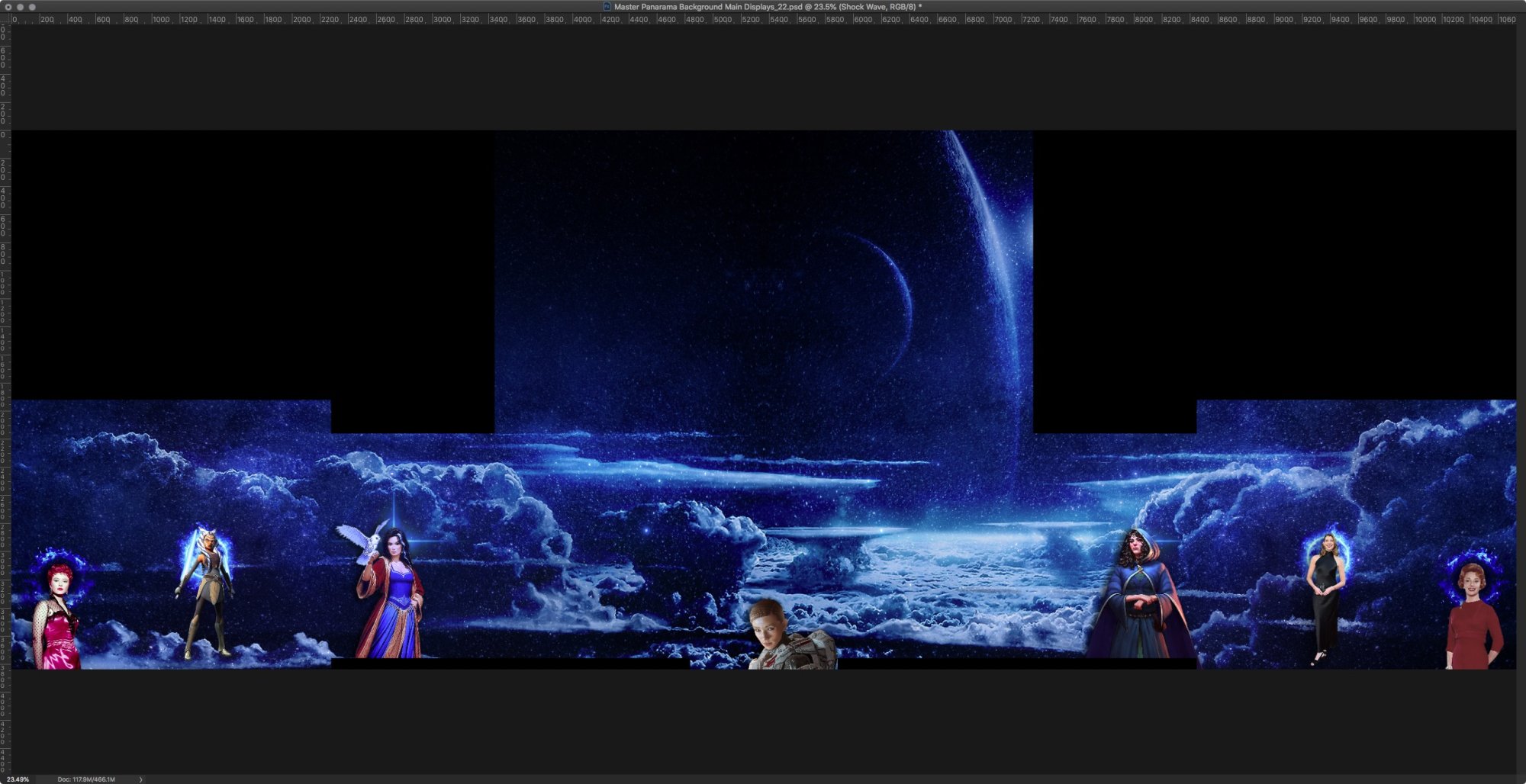Click the character with white and blue head-tails
This screenshot has height=784, width=1526.
[x=205, y=593]
